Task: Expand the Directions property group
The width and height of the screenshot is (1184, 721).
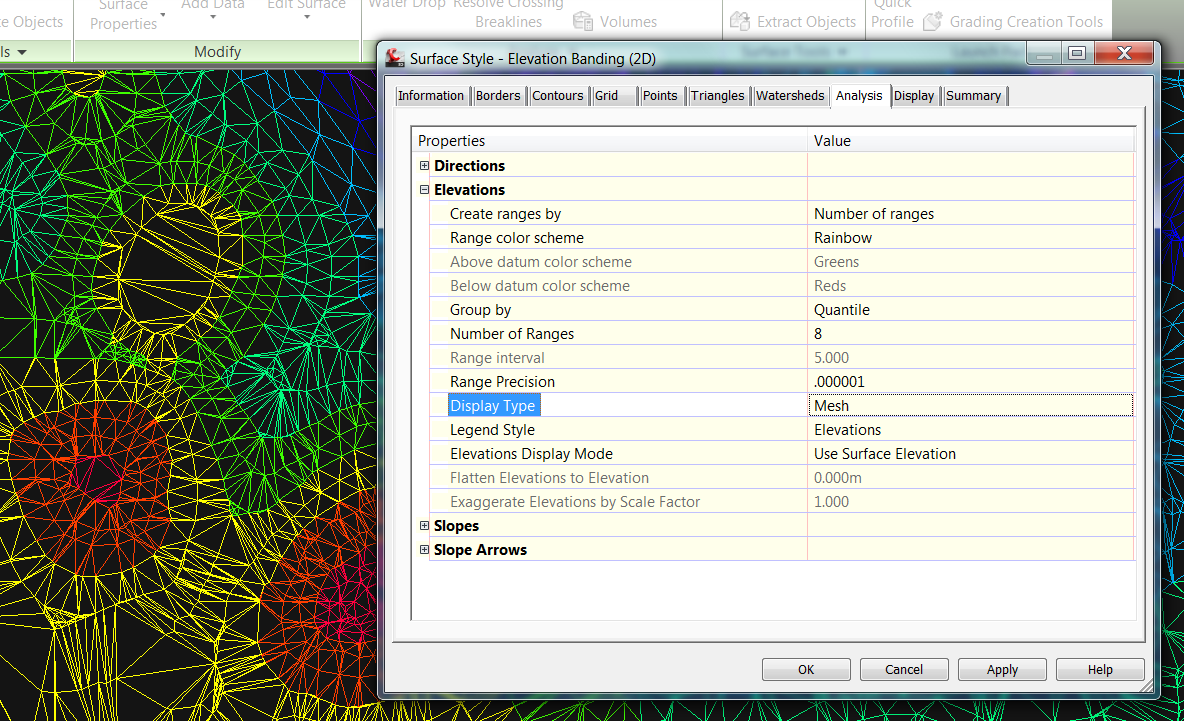Action: [x=424, y=165]
